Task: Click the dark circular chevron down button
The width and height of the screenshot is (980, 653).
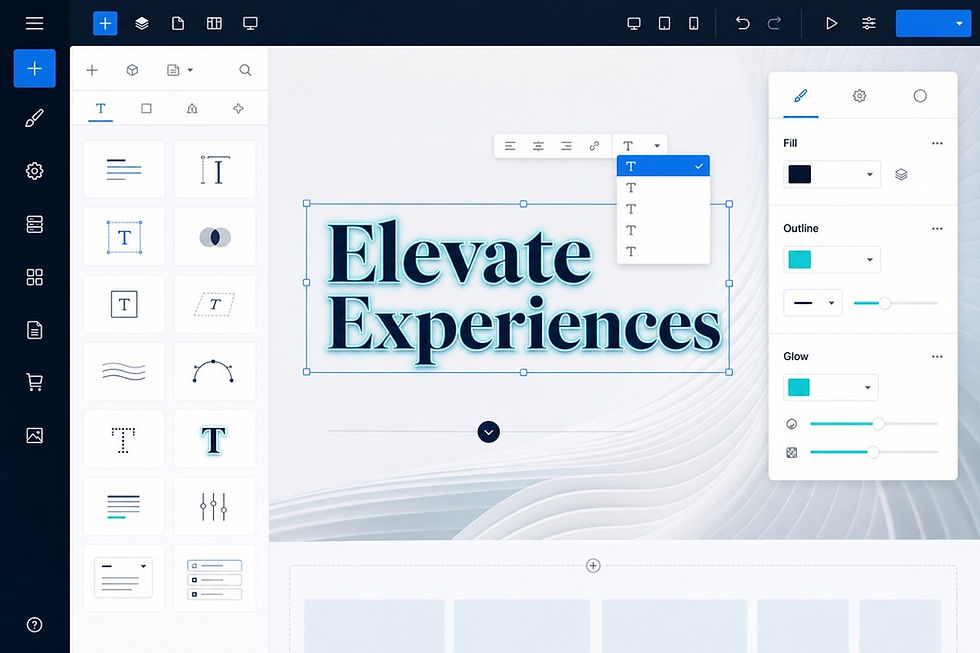Action: (489, 432)
